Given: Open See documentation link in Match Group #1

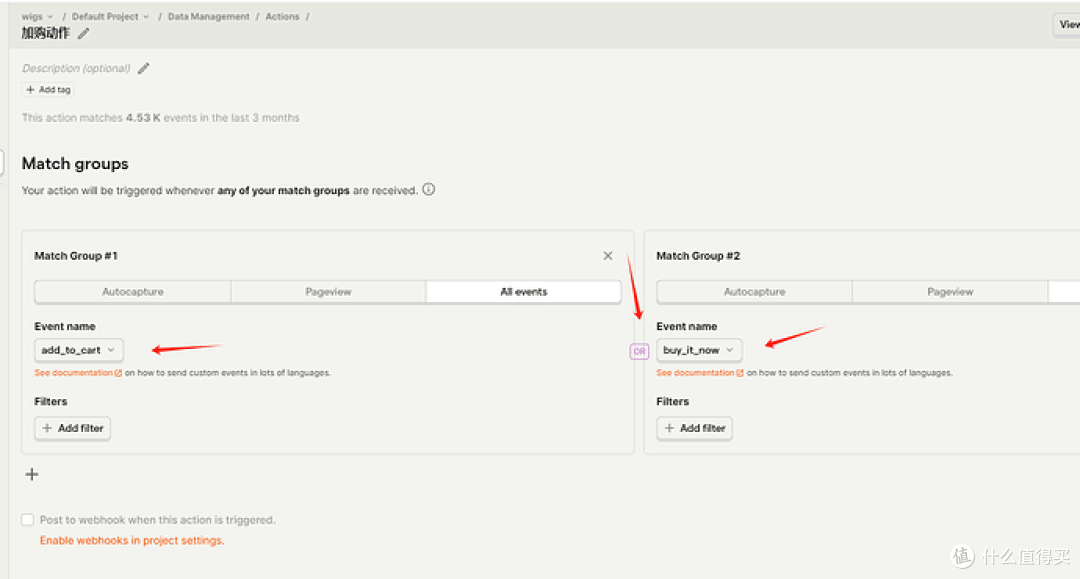Looking at the screenshot, I should pos(78,372).
